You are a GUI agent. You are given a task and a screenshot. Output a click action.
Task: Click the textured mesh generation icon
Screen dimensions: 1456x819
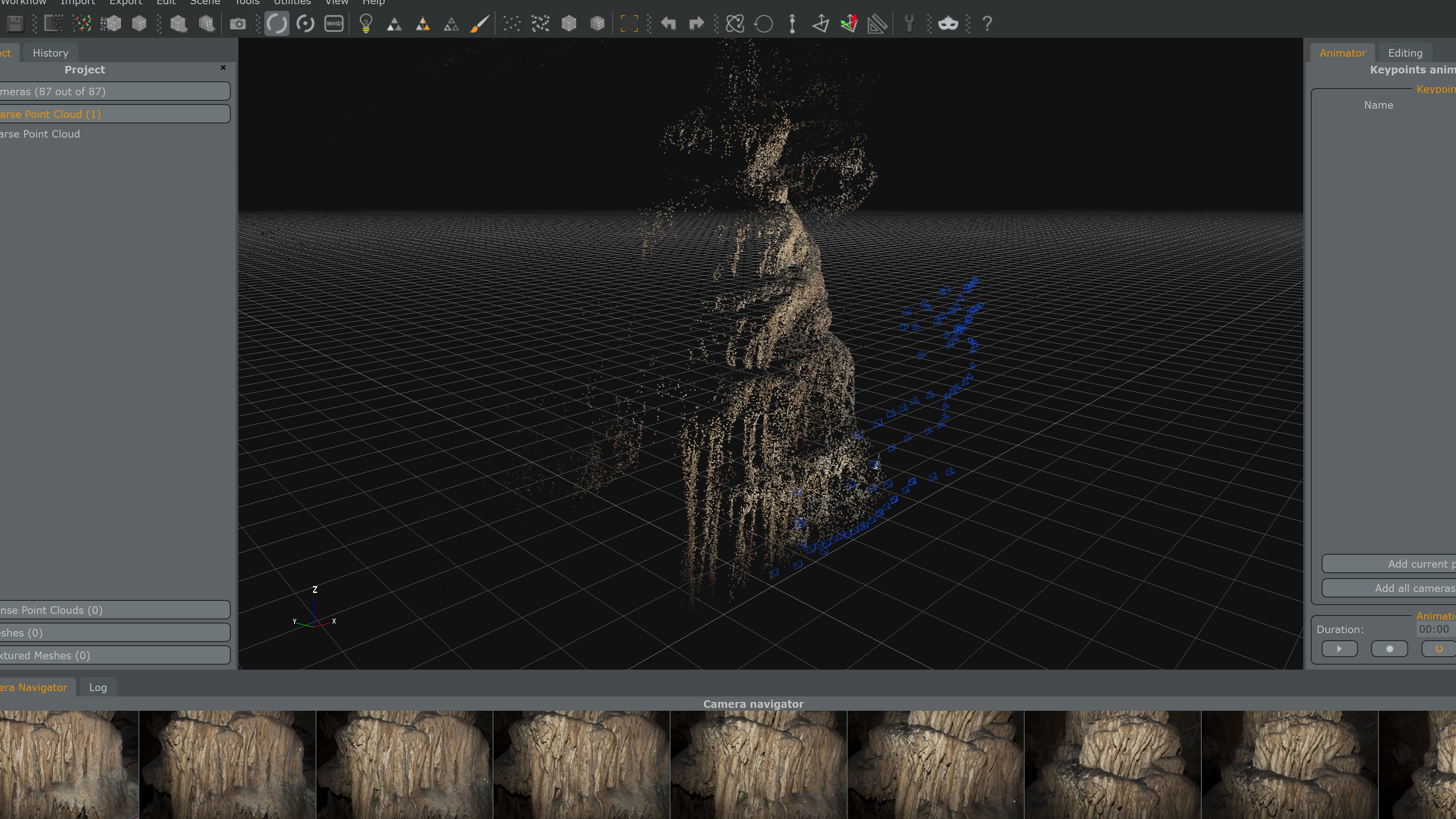179,24
